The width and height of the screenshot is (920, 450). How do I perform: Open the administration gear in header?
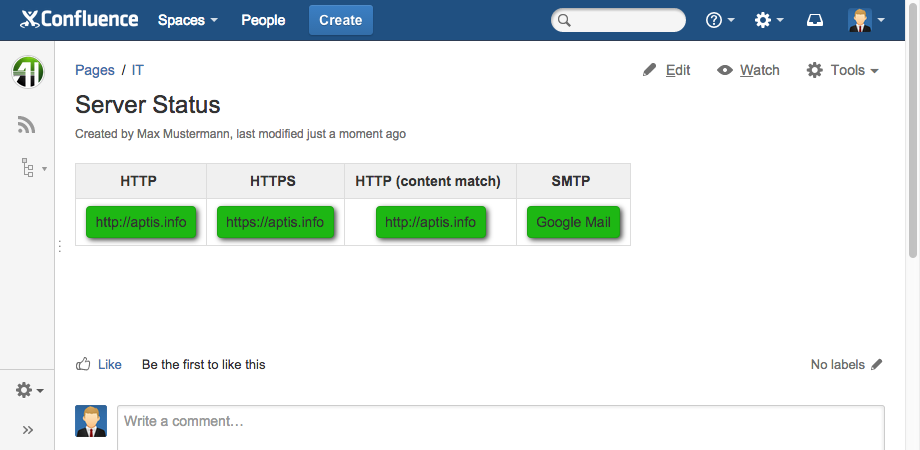pos(768,20)
